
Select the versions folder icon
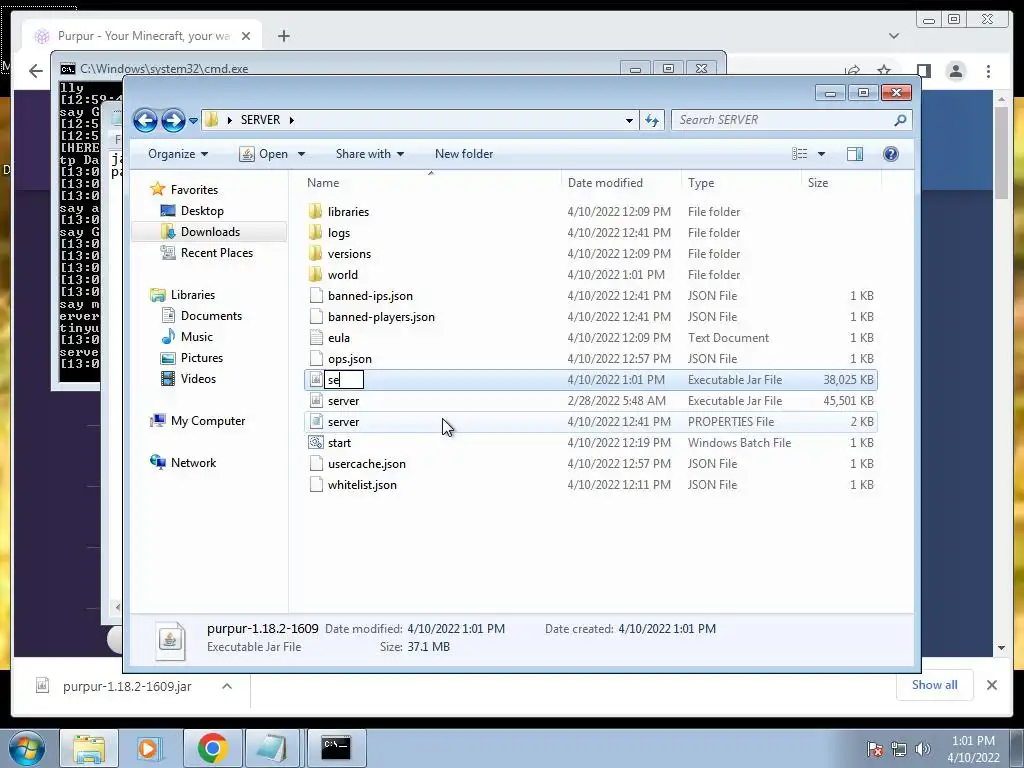pos(315,253)
